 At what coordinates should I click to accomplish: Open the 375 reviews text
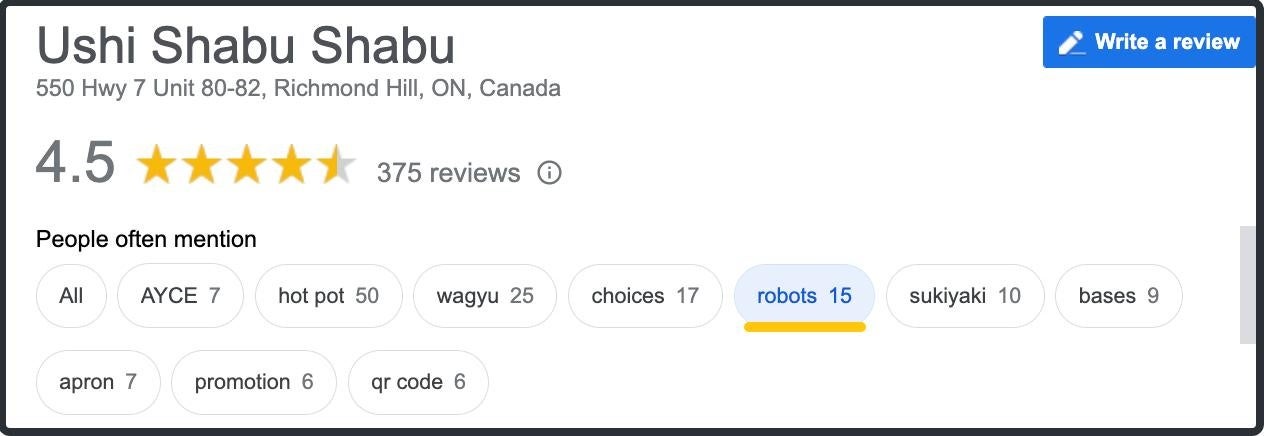pyautogui.click(x=448, y=173)
